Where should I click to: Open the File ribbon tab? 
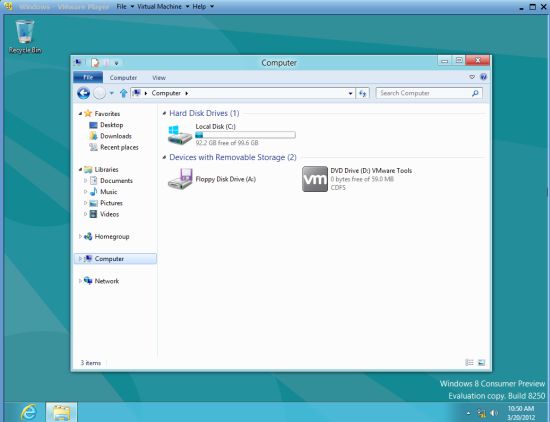(88, 77)
